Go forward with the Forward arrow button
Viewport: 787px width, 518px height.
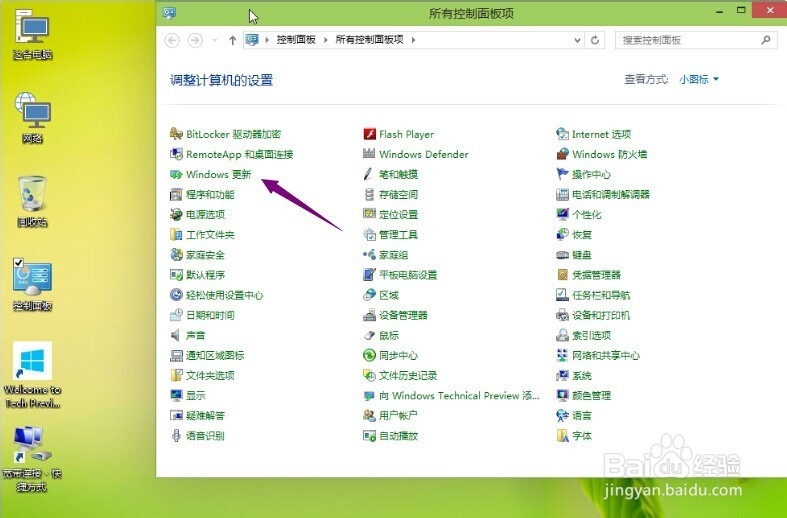click(x=195, y=40)
